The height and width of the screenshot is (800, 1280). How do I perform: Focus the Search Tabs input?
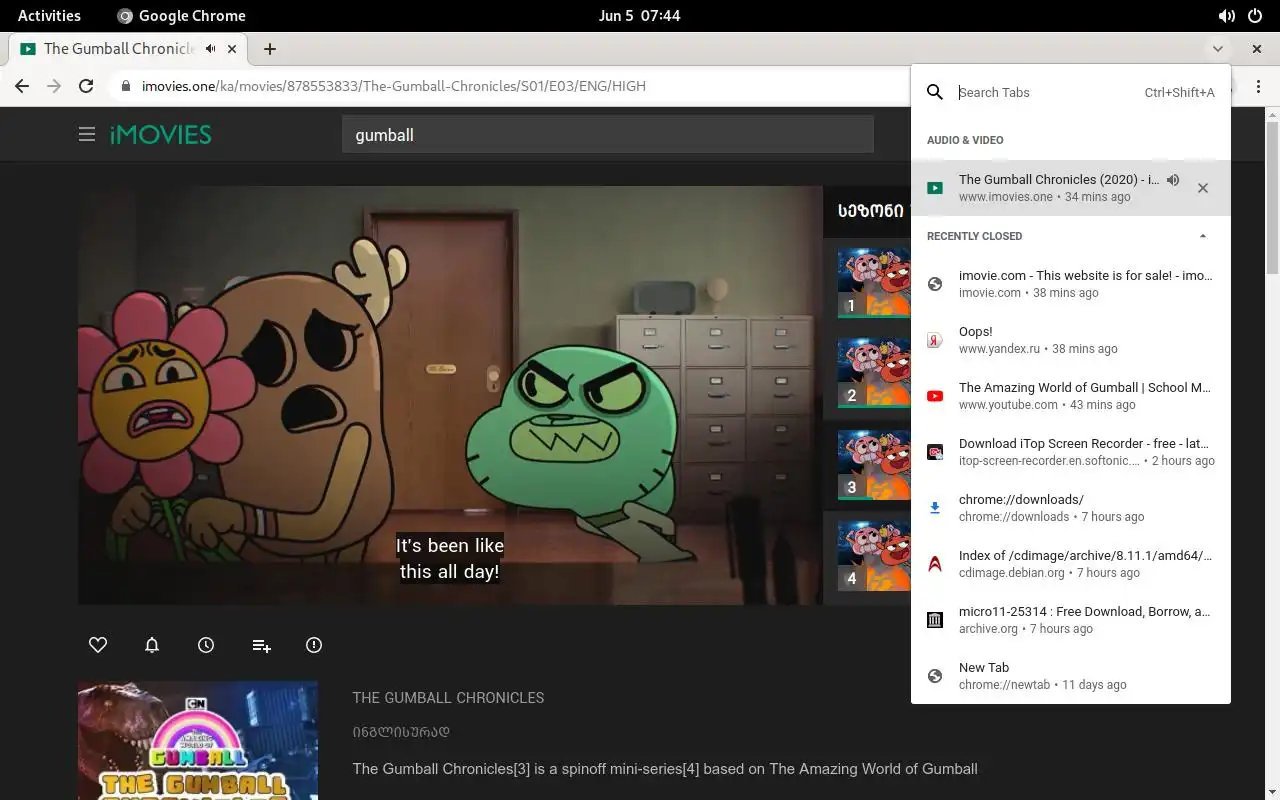pos(1045,92)
